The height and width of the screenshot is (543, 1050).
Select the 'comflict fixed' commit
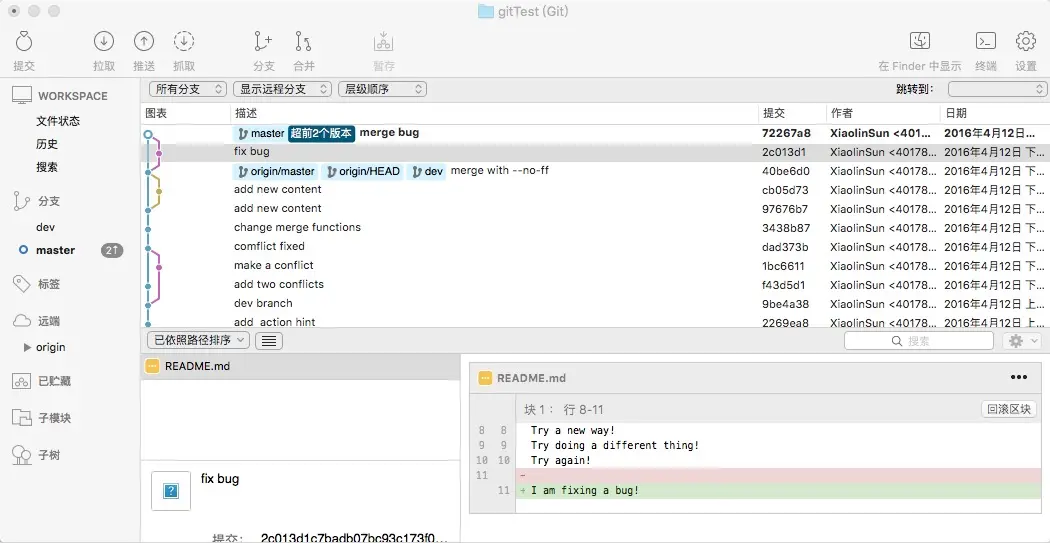pos(595,246)
